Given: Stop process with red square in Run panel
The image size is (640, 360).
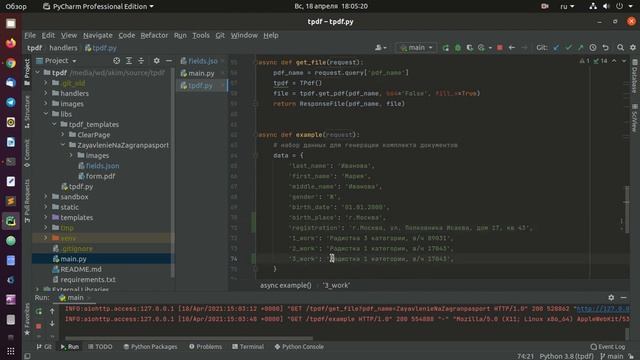Looking at the screenshot, I should tap(39, 326).
